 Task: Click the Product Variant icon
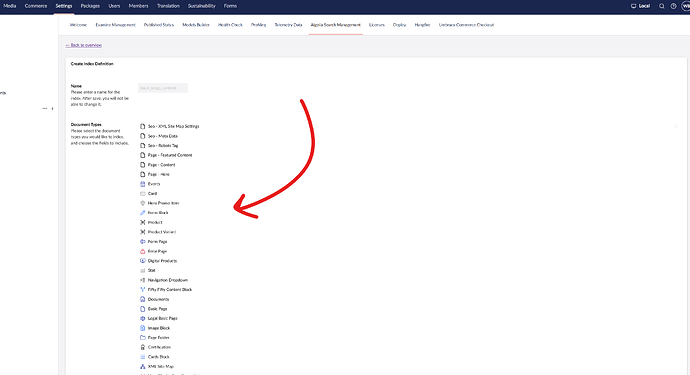tap(143, 232)
